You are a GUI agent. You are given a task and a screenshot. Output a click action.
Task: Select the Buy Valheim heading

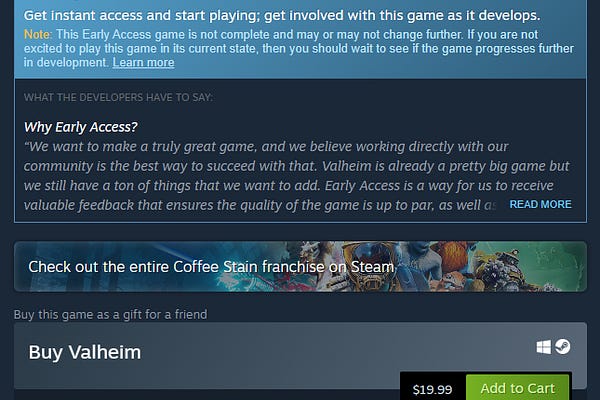85,352
